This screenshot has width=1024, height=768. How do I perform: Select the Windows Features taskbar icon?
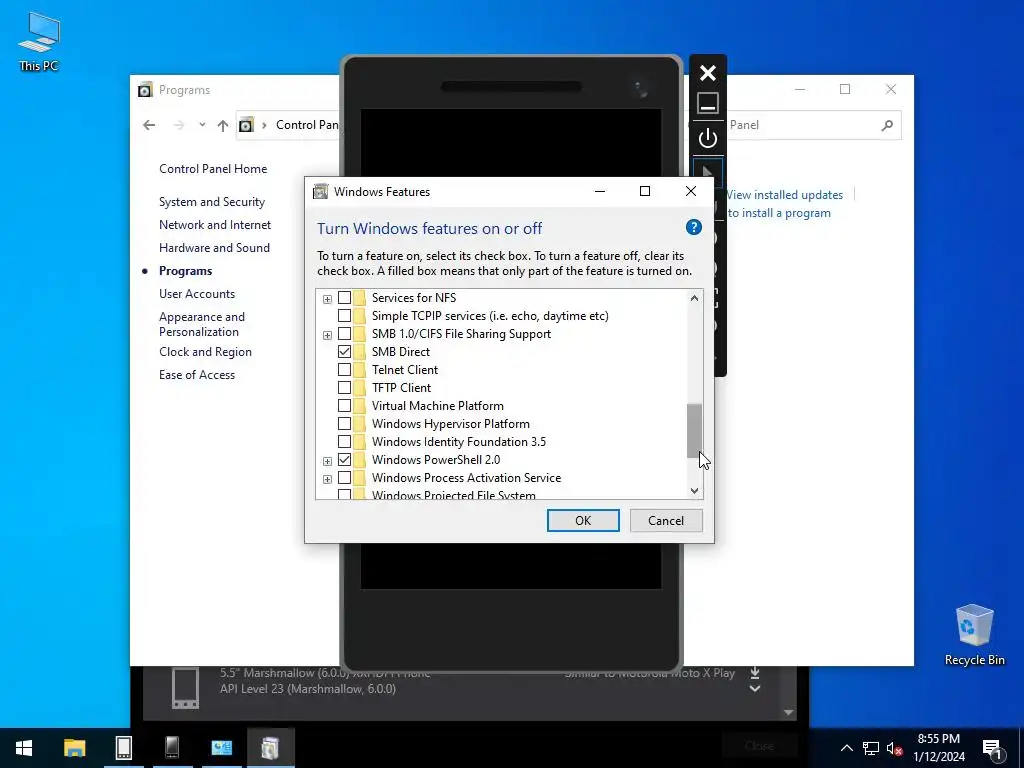[x=270, y=748]
